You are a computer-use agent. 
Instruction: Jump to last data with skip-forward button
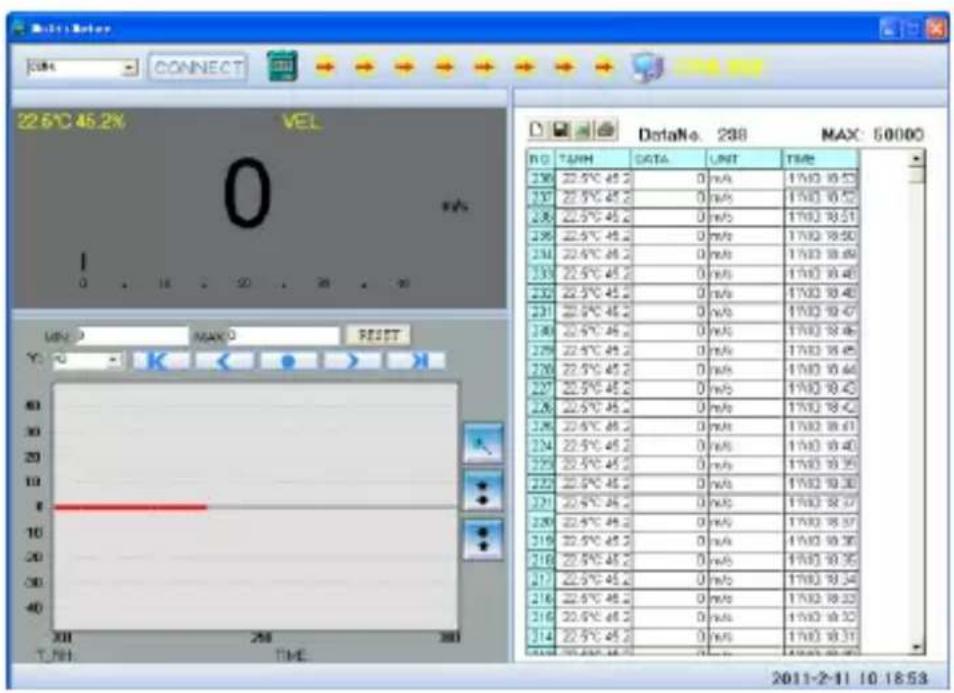[x=417, y=361]
